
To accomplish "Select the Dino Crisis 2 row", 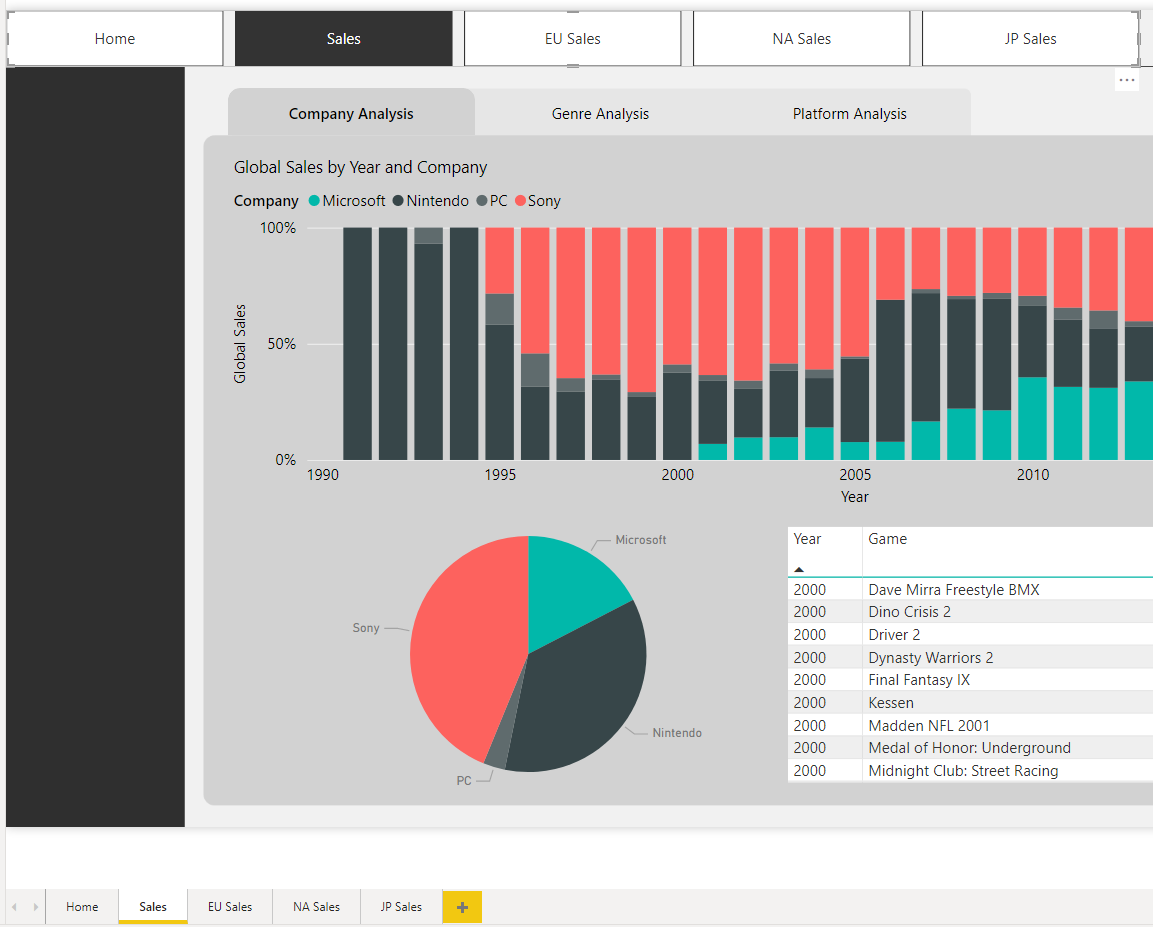I will coord(970,612).
